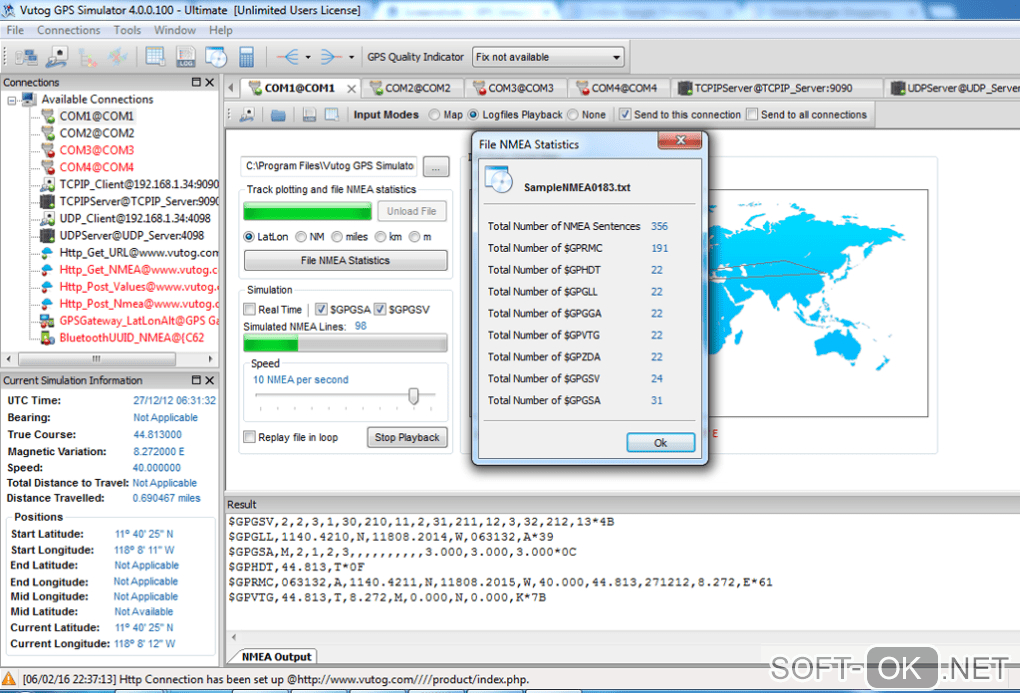This screenshot has width=1020, height=693.
Task: Click the log save icon in tab toolbar
Action: pyautogui.click(x=309, y=115)
